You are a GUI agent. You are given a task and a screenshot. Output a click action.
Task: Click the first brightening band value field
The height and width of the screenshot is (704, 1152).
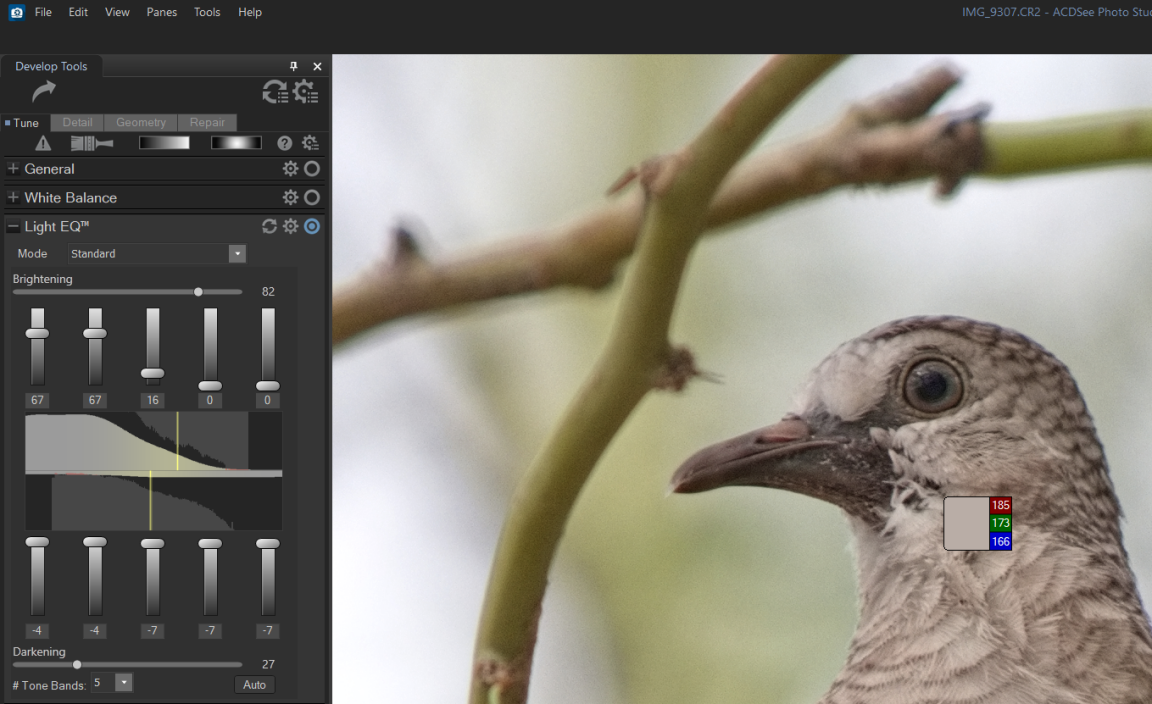click(37, 400)
